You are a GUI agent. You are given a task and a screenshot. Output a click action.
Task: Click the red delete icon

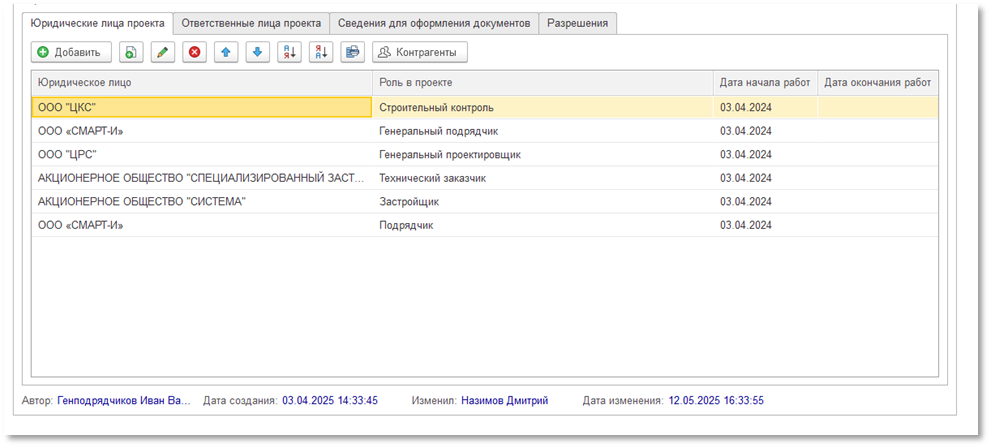tap(195, 52)
